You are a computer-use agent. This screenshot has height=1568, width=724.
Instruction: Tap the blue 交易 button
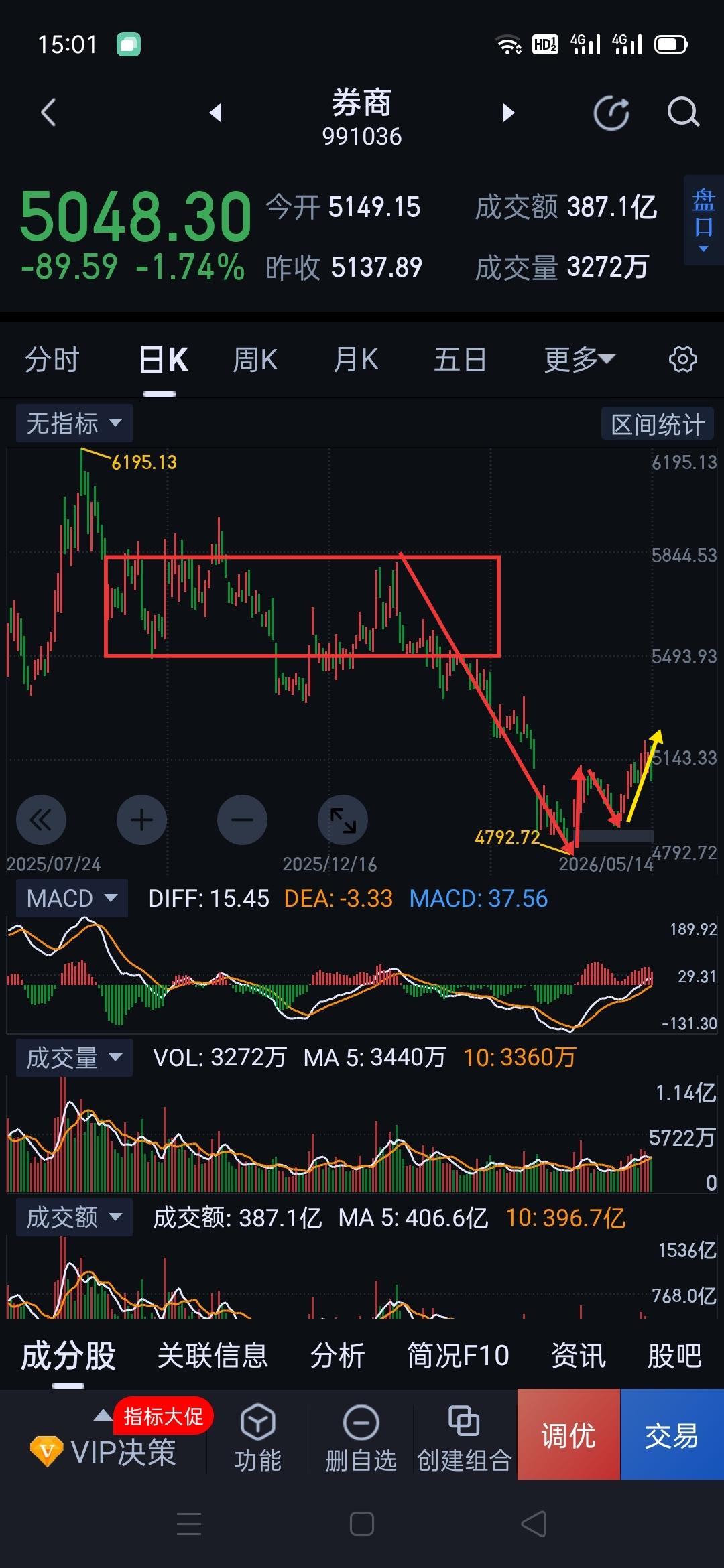pos(672,1434)
